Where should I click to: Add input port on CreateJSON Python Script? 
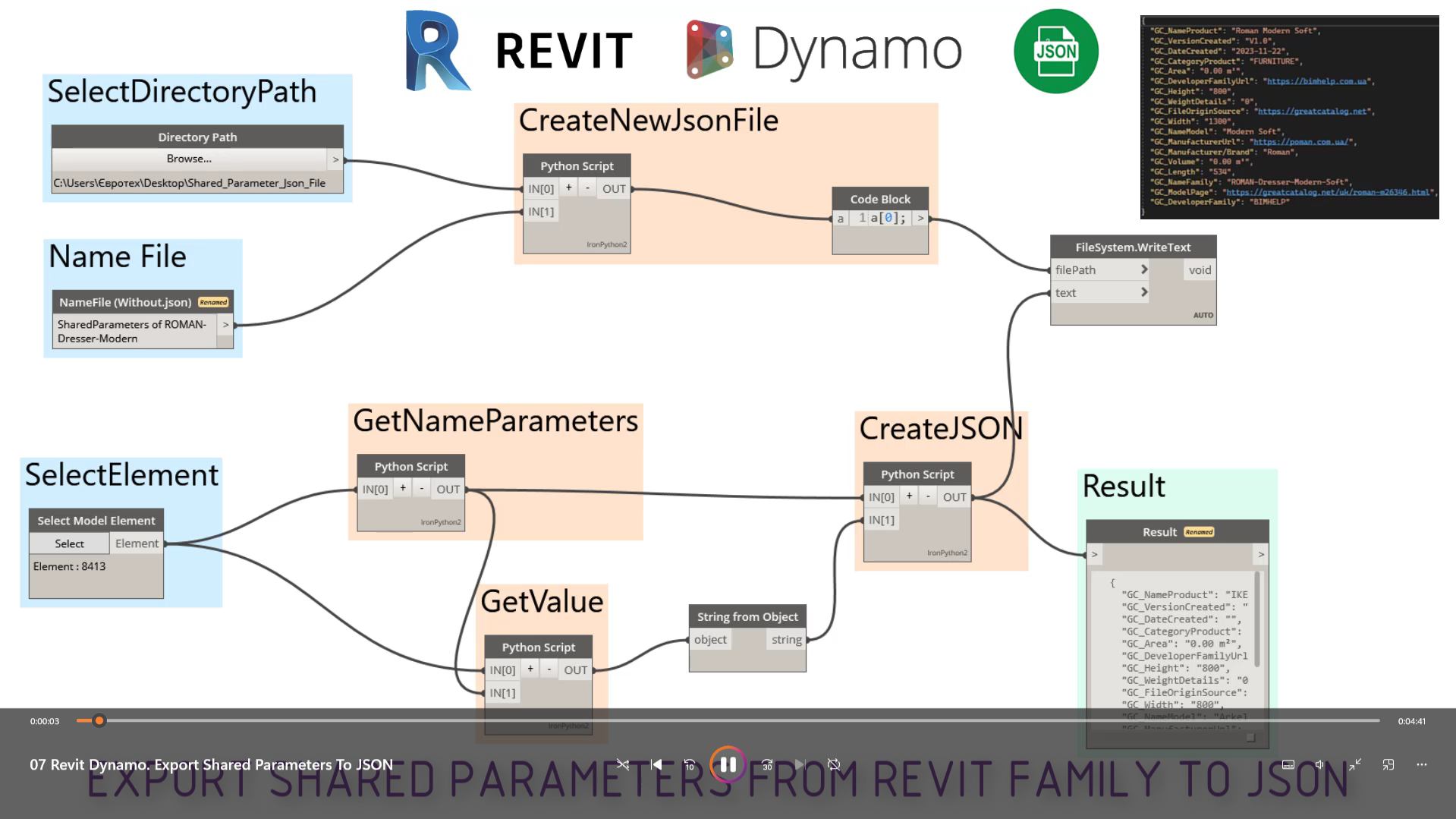coord(909,496)
